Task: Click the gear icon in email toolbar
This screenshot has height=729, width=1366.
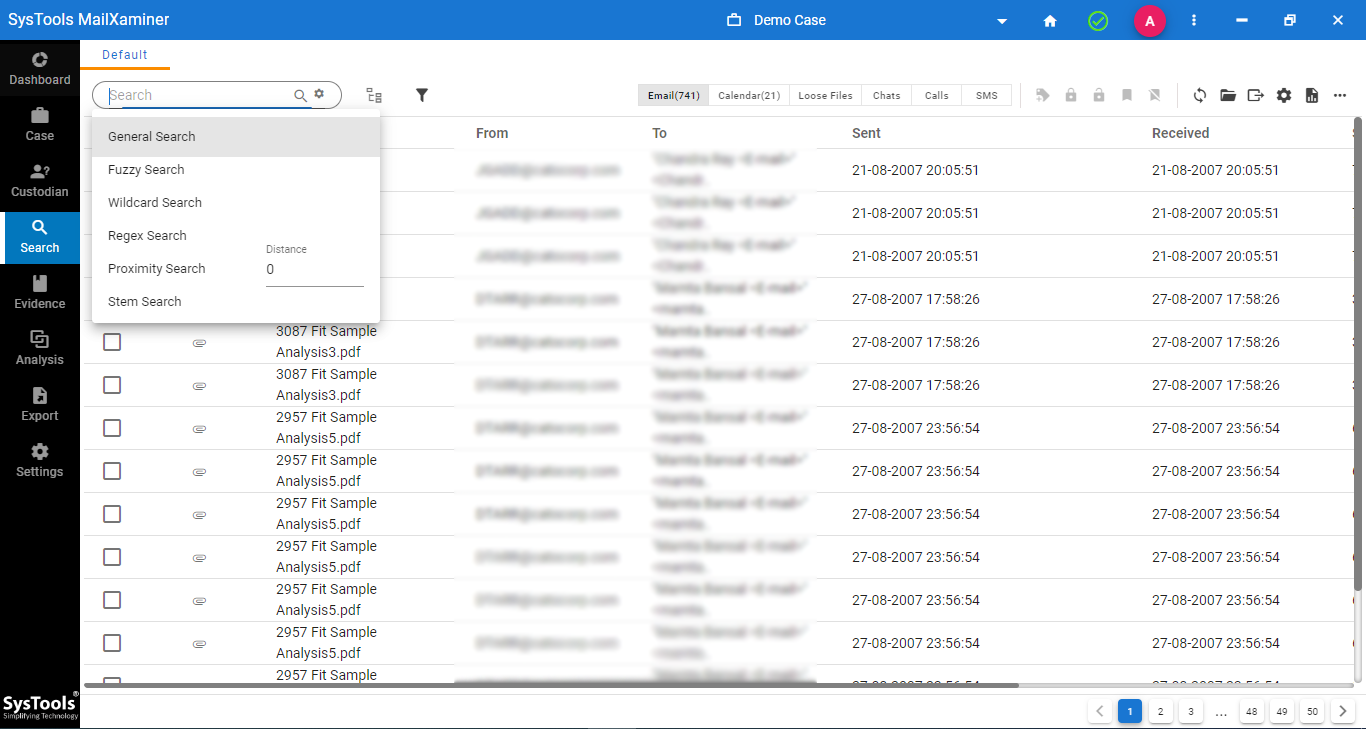Action: click(1284, 95)
